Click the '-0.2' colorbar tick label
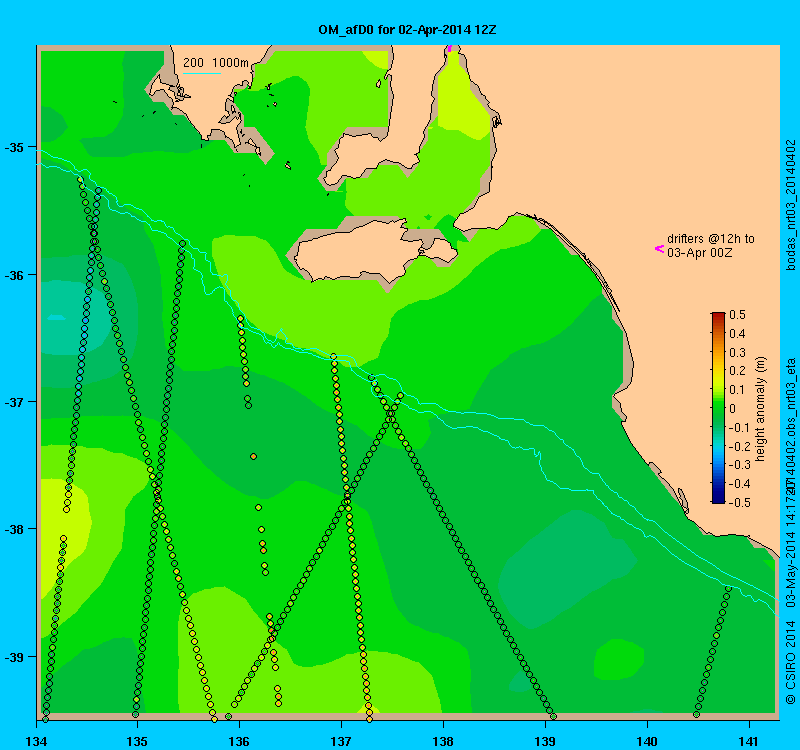The width and height of the screenshot is (800, 750). [x=739, y=446]
